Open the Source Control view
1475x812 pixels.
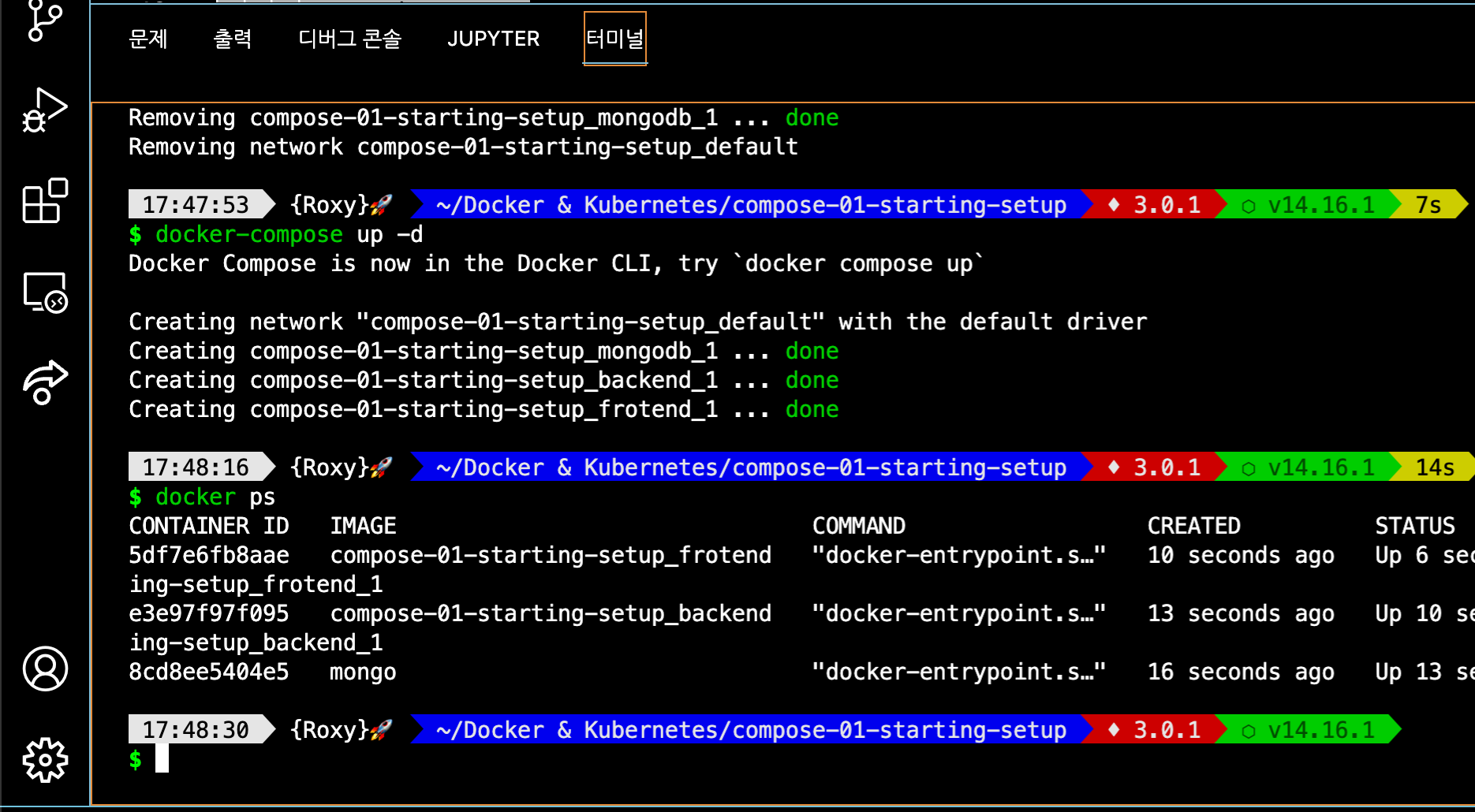tap(45, 21)
